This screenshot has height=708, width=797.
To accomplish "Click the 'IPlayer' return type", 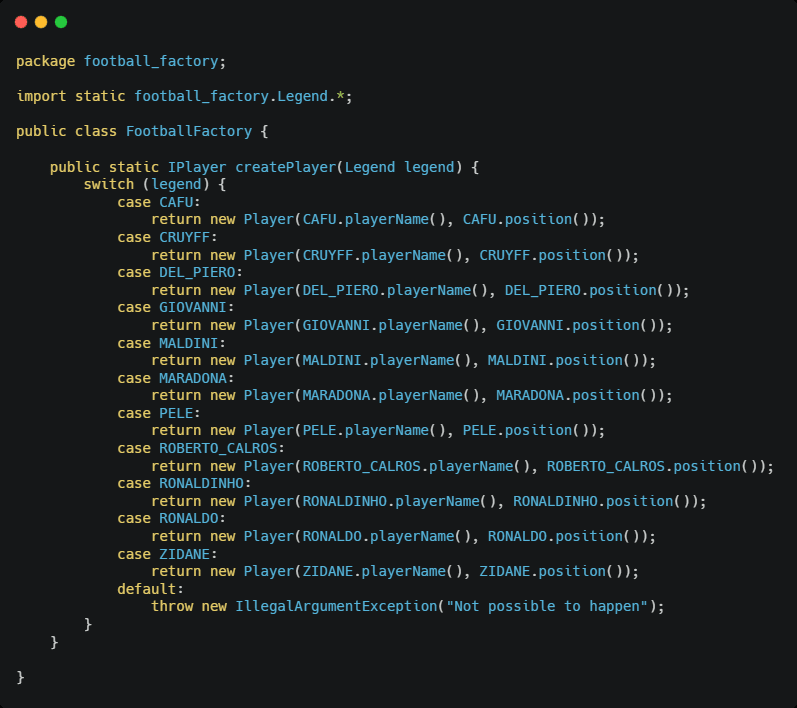I will pyautogui.click(x=197, y=167).
